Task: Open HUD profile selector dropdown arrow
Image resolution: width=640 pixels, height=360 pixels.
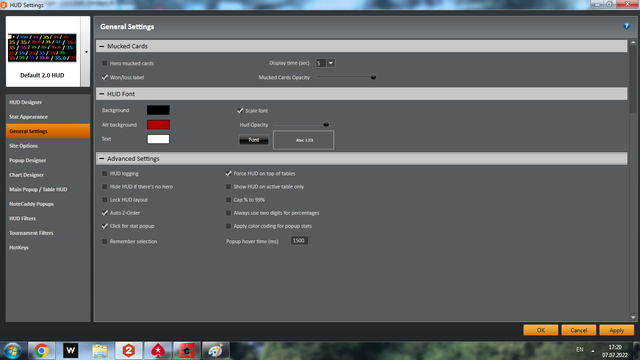Action: (x=86, y=52)
